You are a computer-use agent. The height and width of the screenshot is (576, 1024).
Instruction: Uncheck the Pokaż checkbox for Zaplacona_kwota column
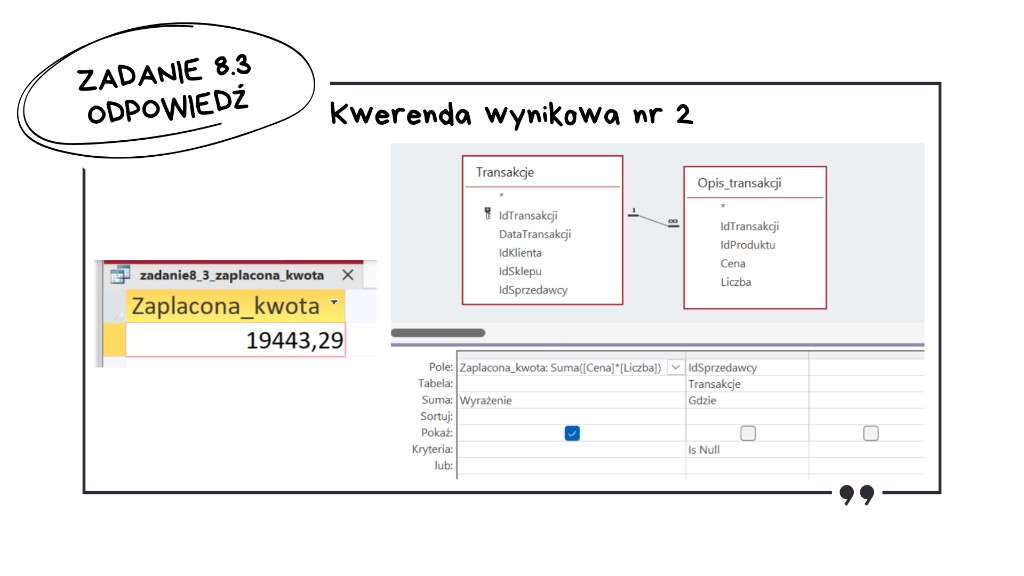pos(572,433)
